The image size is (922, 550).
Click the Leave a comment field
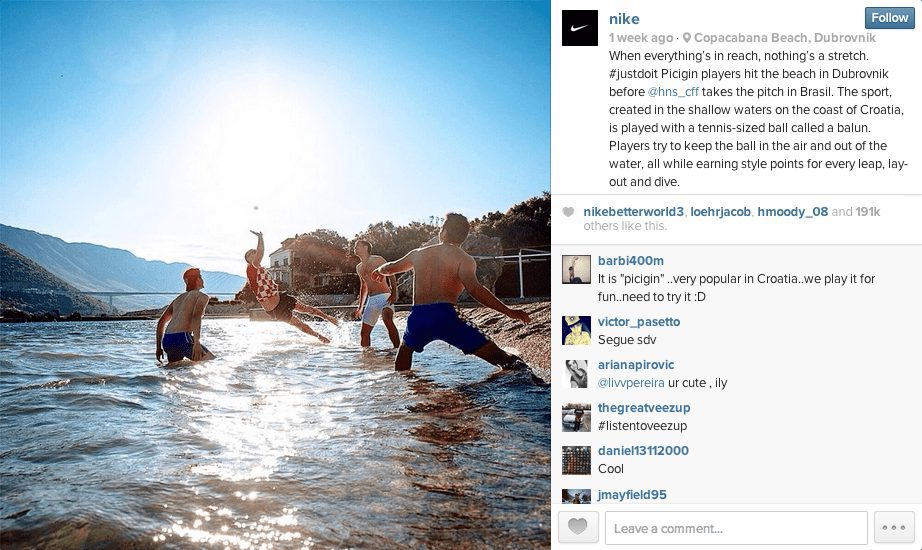pyautogui.click(x=736, y=528)
